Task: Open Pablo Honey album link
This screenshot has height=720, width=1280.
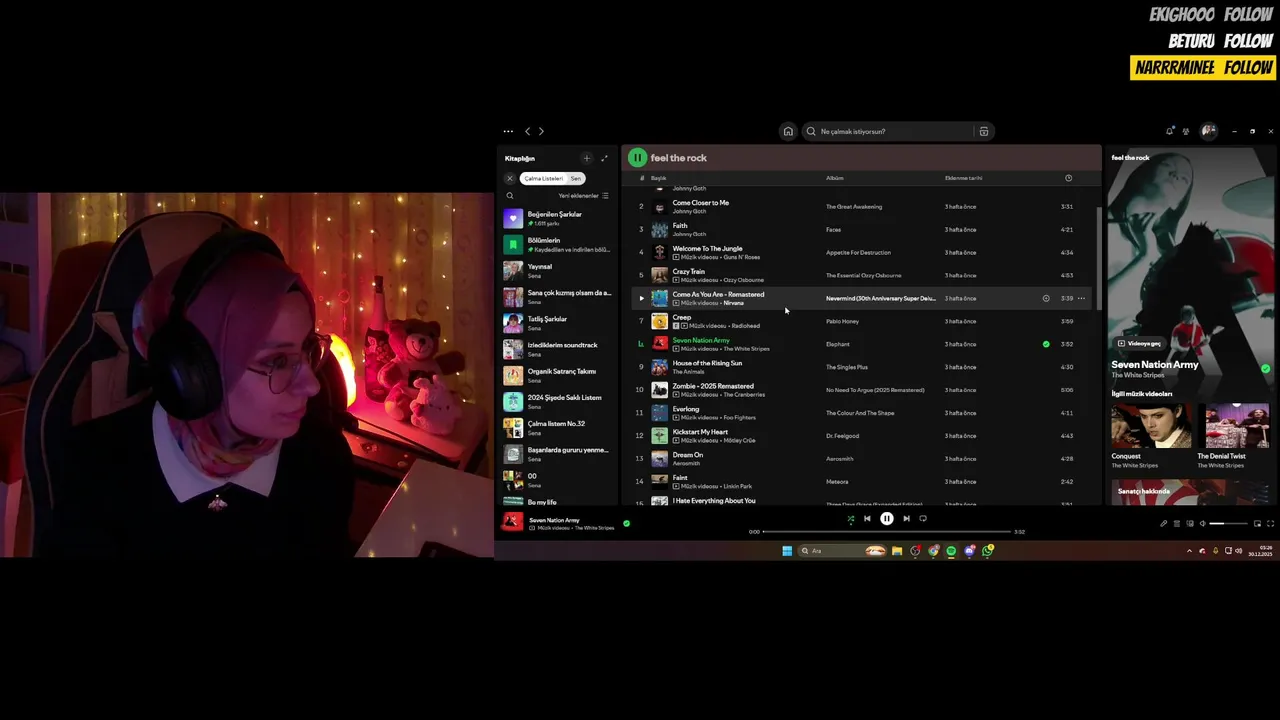Action: [842, 321]
